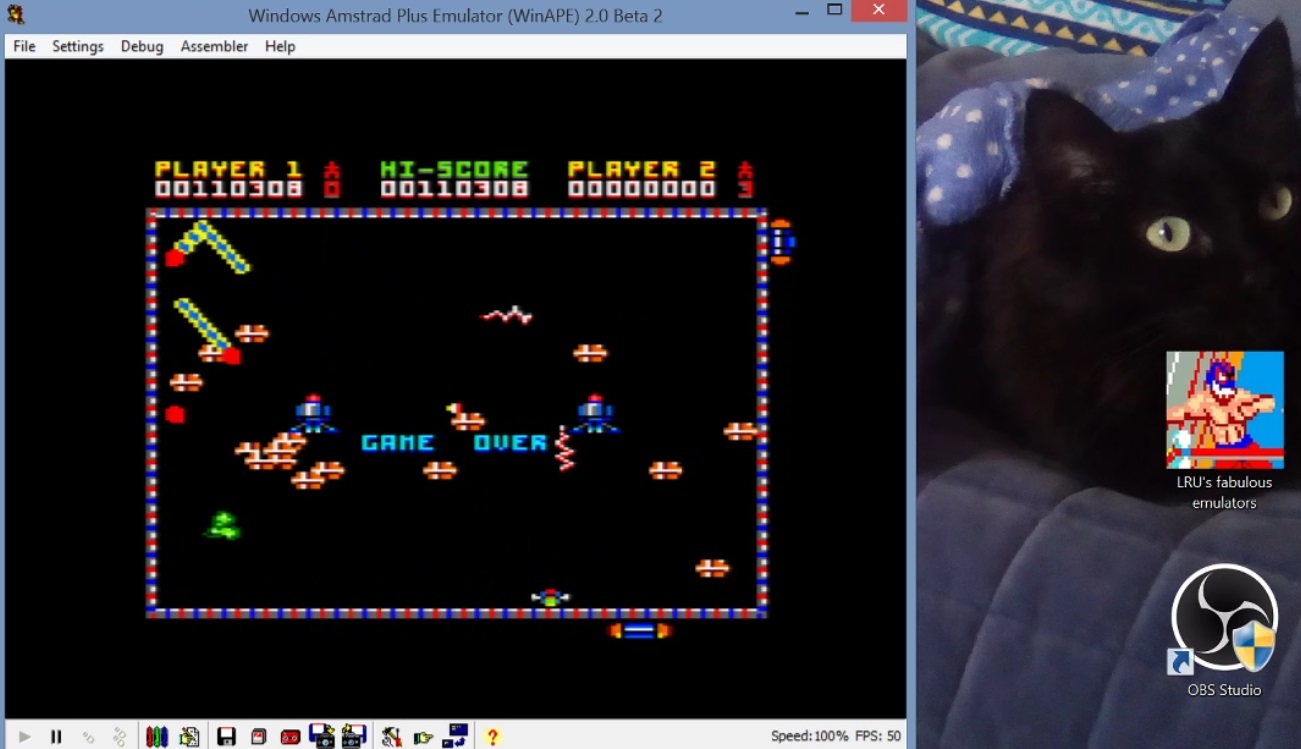Click the Pause emulation button
Screen dimensions: 1301x749
[x=56, y=737]
